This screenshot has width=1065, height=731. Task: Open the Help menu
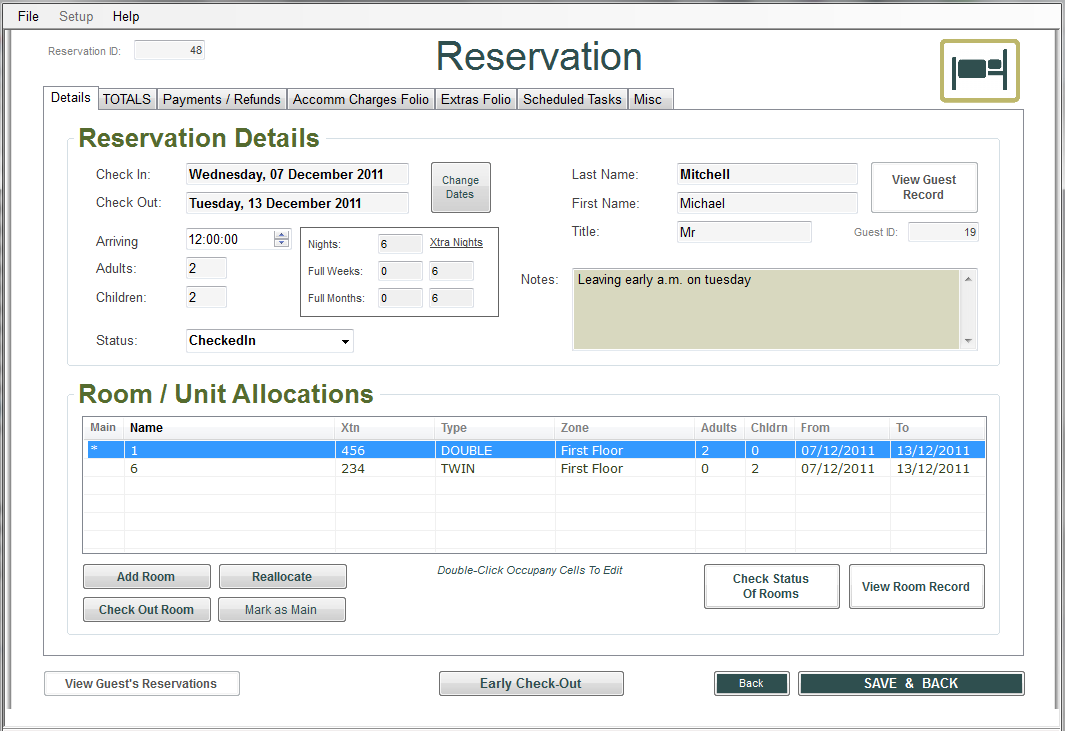126,16
